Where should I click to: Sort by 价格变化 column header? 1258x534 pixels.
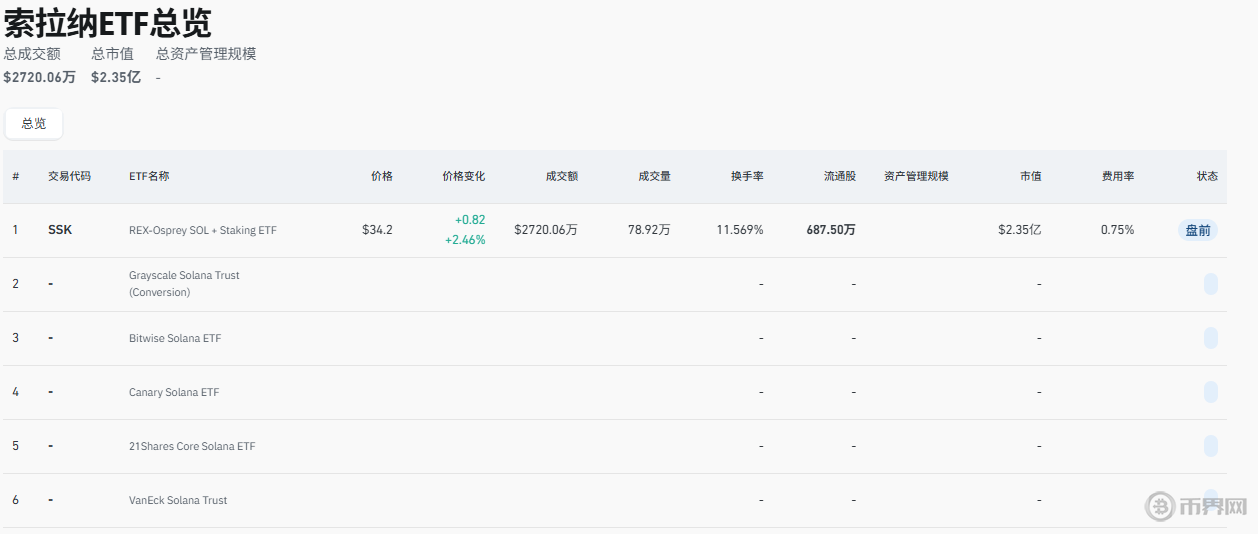[x=463, y=176]
